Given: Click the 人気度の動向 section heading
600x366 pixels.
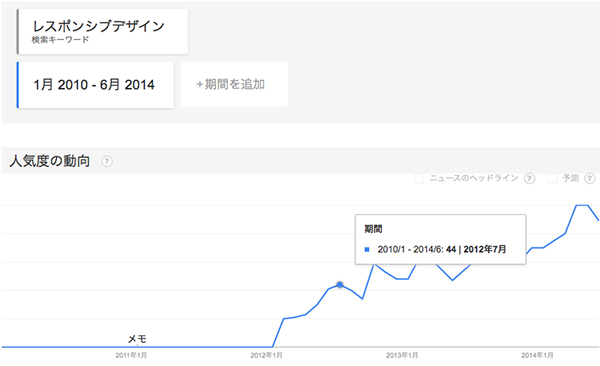Looking at the screenshot, I should point(50,161).
